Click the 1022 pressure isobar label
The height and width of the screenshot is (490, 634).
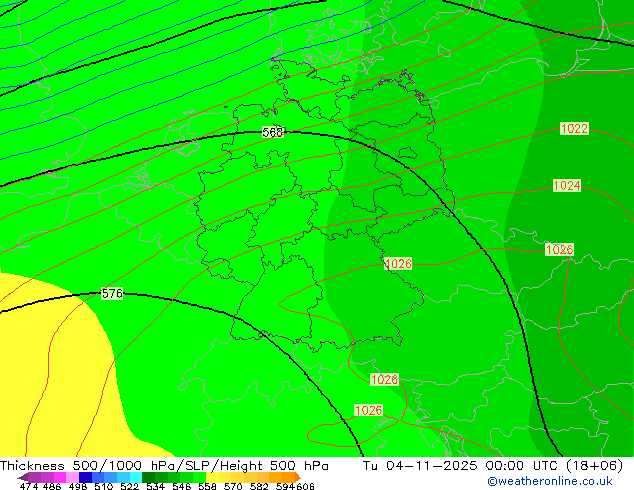pos(574,129)
